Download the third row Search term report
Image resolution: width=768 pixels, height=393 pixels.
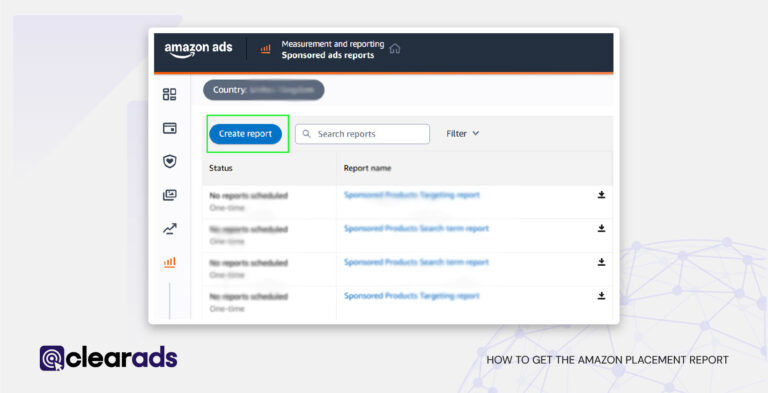pyautogui.click(x=601, y=262)
